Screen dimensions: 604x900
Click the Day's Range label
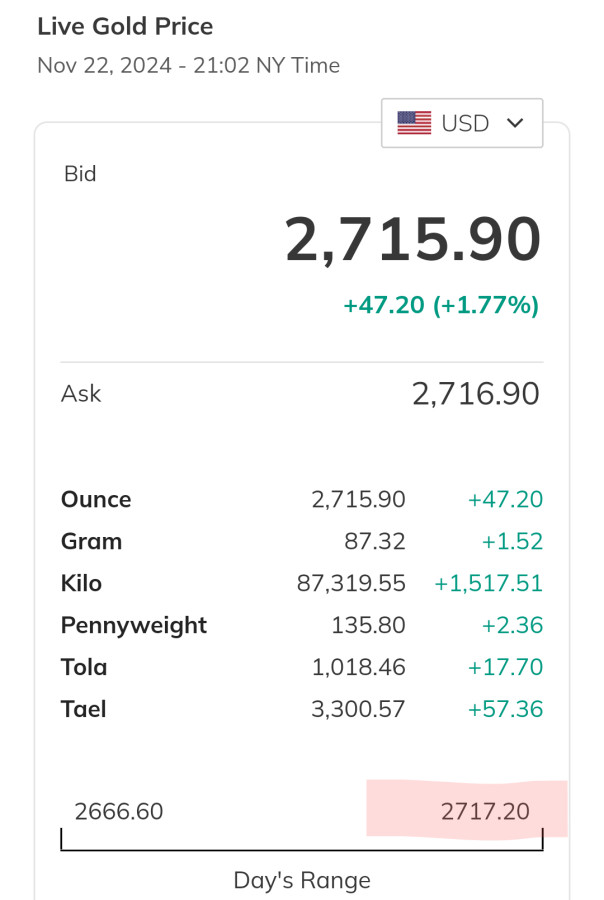tap(302, 880)
